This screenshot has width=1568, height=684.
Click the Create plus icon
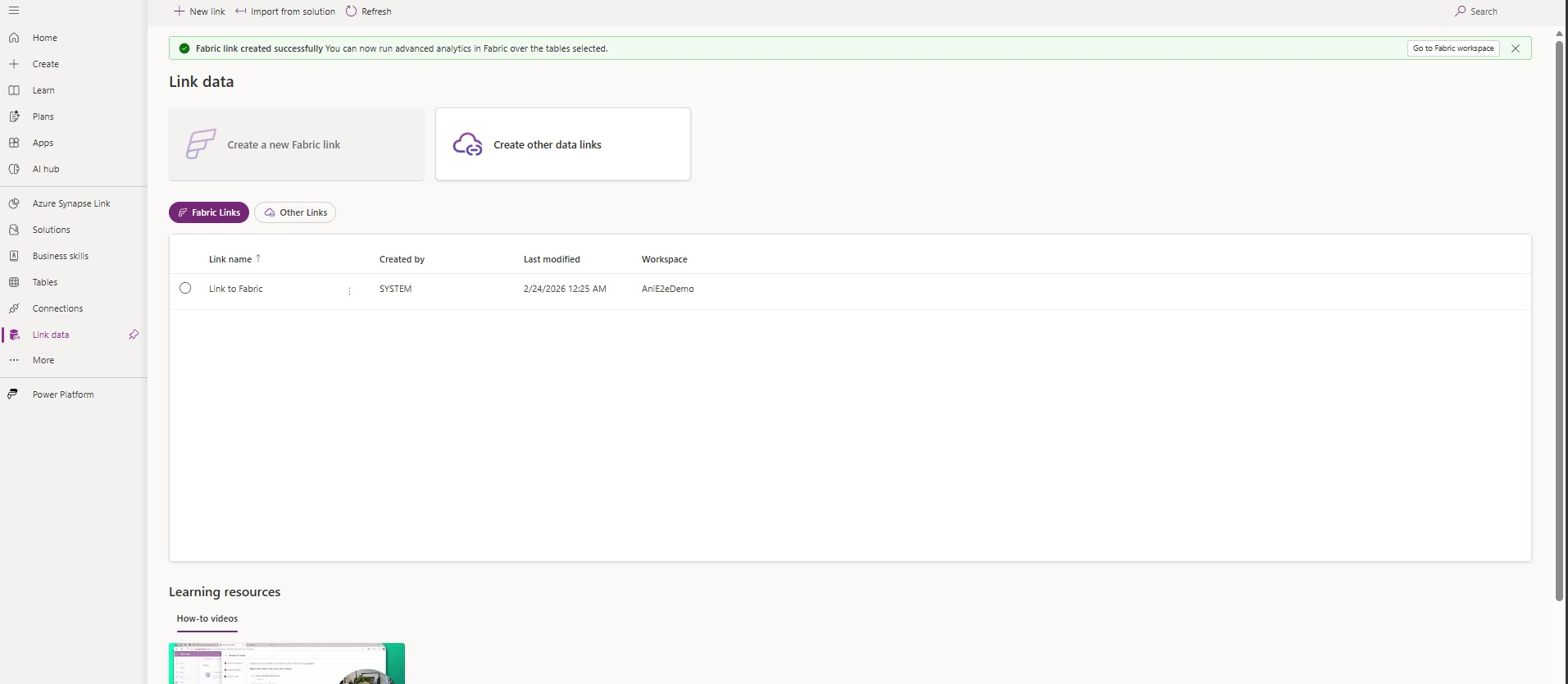click(x=14, y=64)
